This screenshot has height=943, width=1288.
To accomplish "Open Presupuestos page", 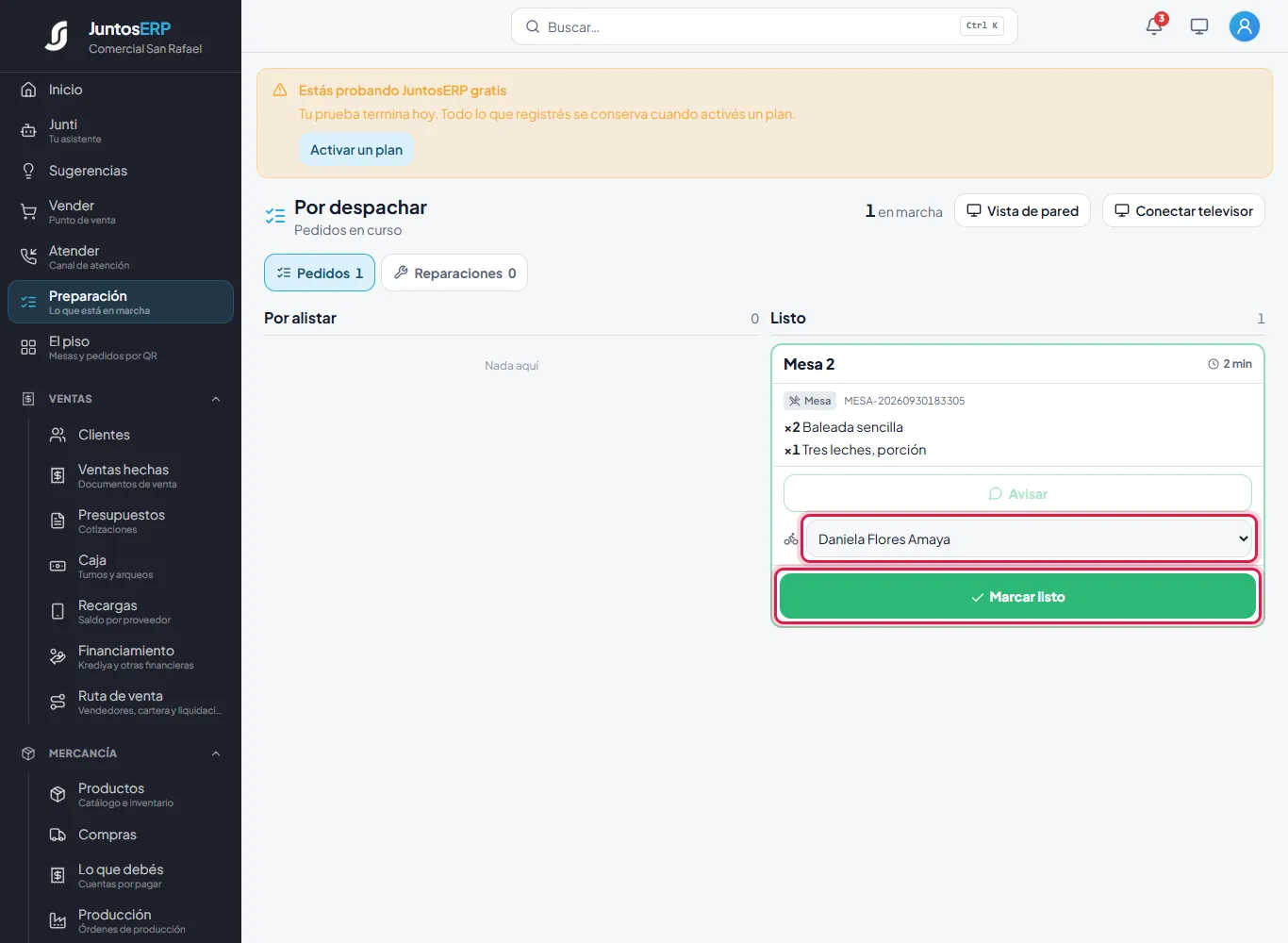I will tap(136, 521).
